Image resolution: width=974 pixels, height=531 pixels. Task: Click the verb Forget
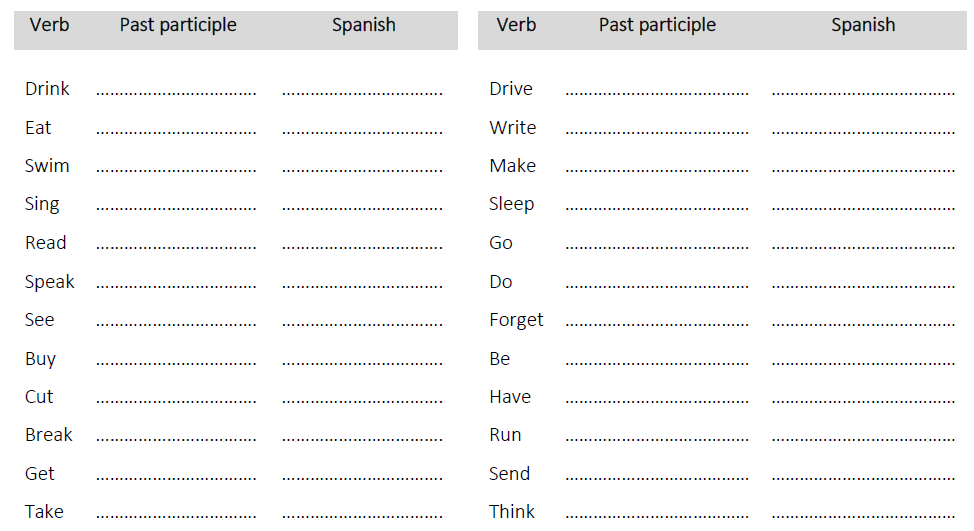(516, 320)
